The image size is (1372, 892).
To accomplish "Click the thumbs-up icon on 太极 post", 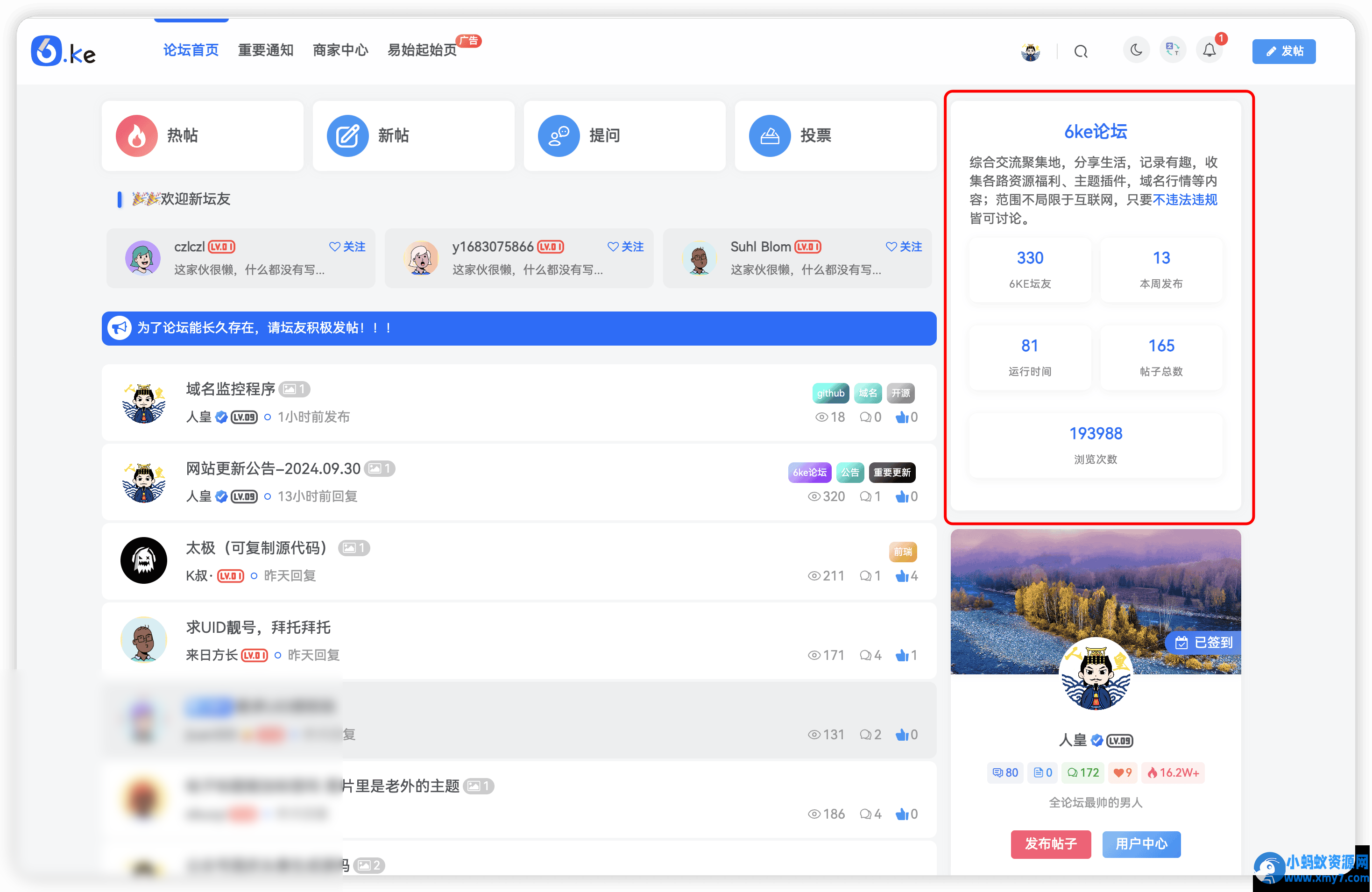I will tap(902, 575).
